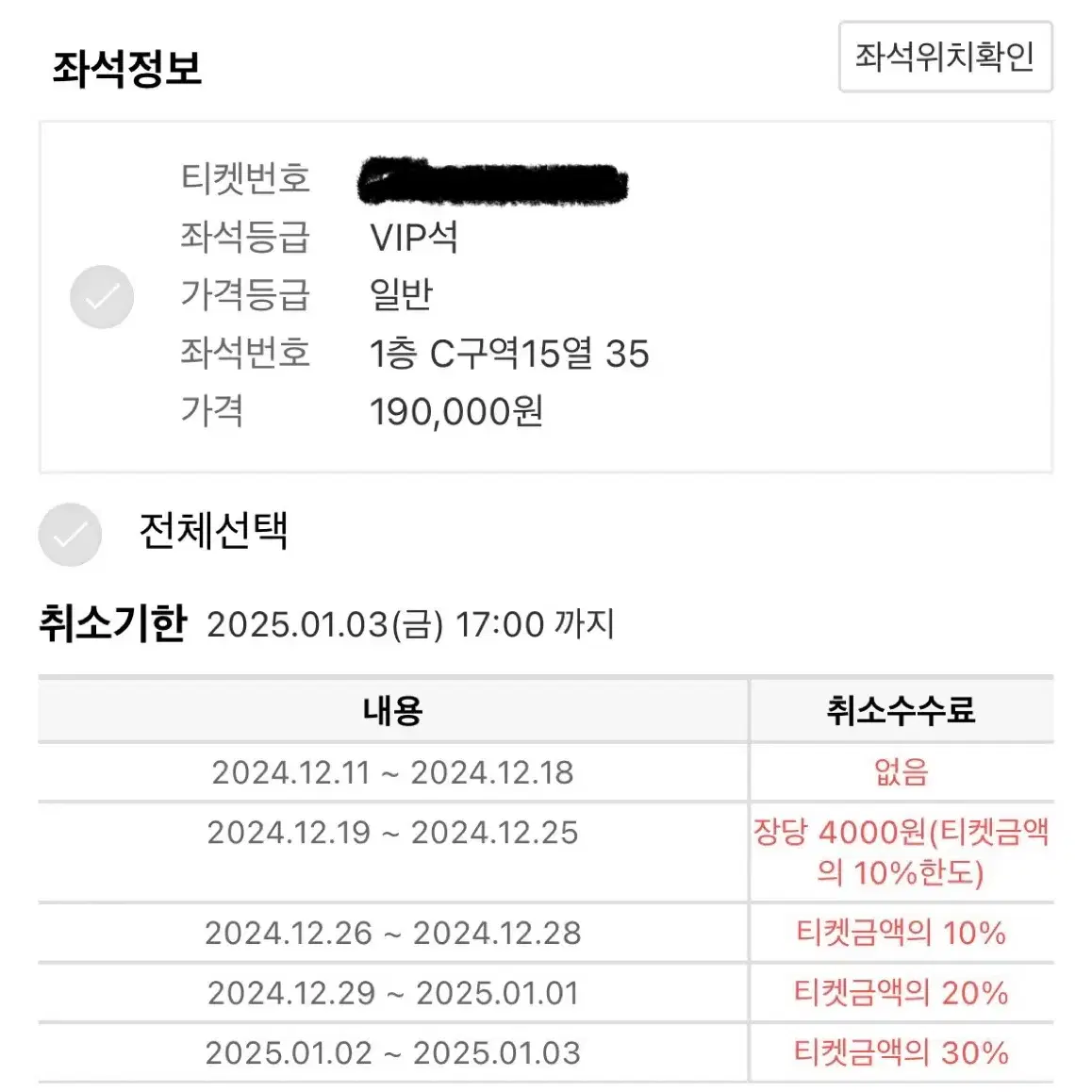The height and width of the screenshot is (1092, 1092).
Task: Click the 좌석정보 heading
Action: click(x=127, y=68)
